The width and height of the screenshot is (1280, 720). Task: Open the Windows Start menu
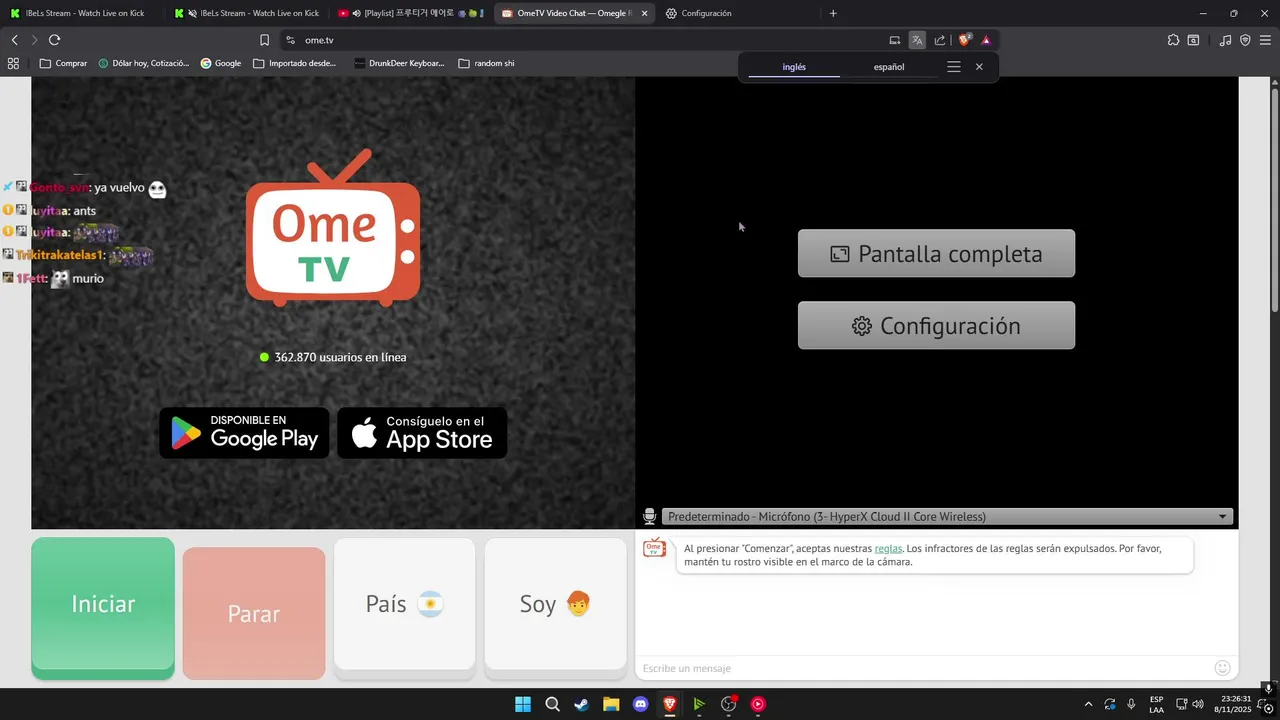pos(523,704)
